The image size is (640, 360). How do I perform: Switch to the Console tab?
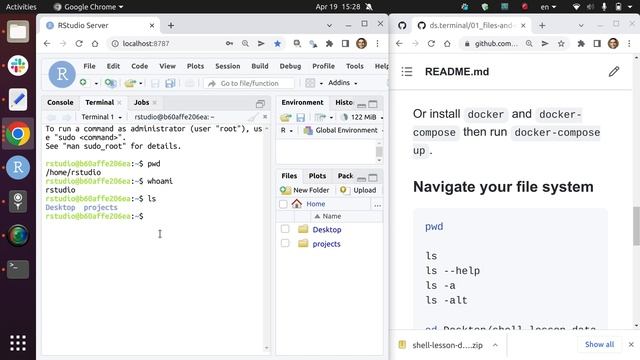[60, 102]
